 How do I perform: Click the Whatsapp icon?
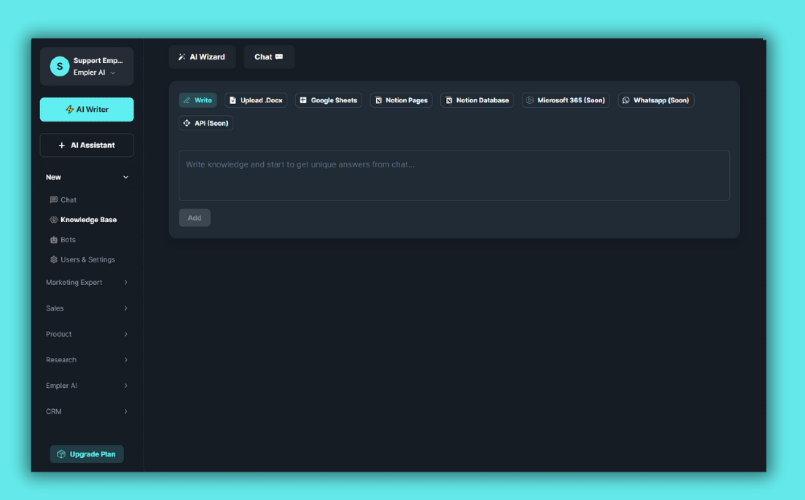coord(626,100)
